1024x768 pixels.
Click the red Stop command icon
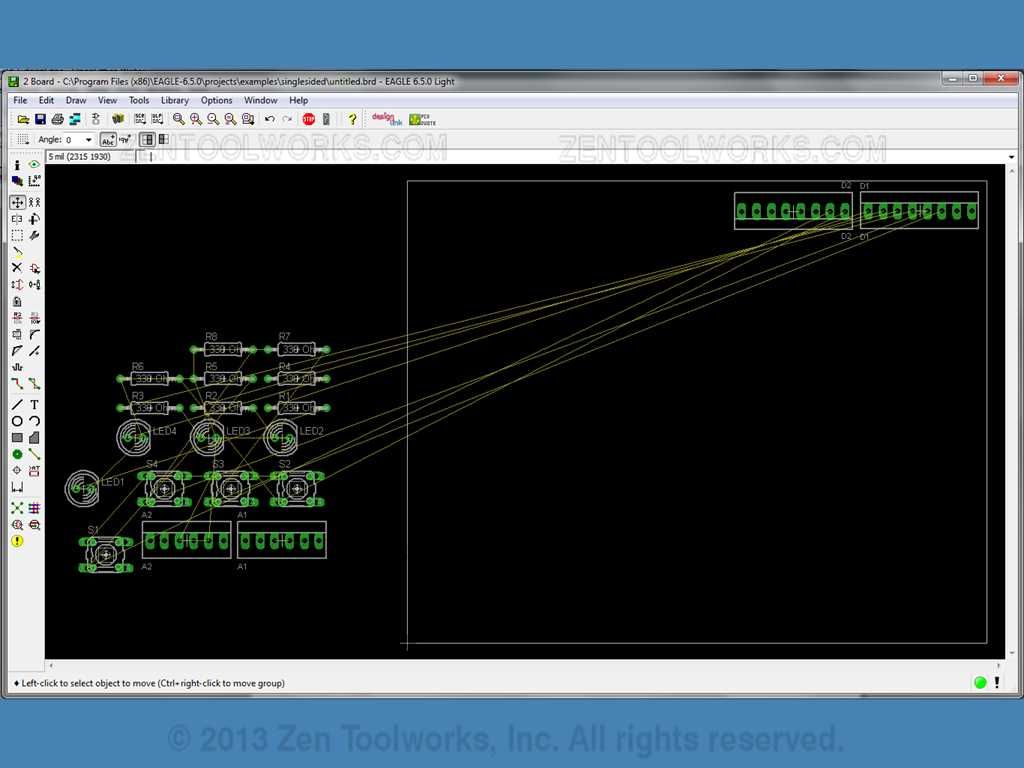(309, 119)
